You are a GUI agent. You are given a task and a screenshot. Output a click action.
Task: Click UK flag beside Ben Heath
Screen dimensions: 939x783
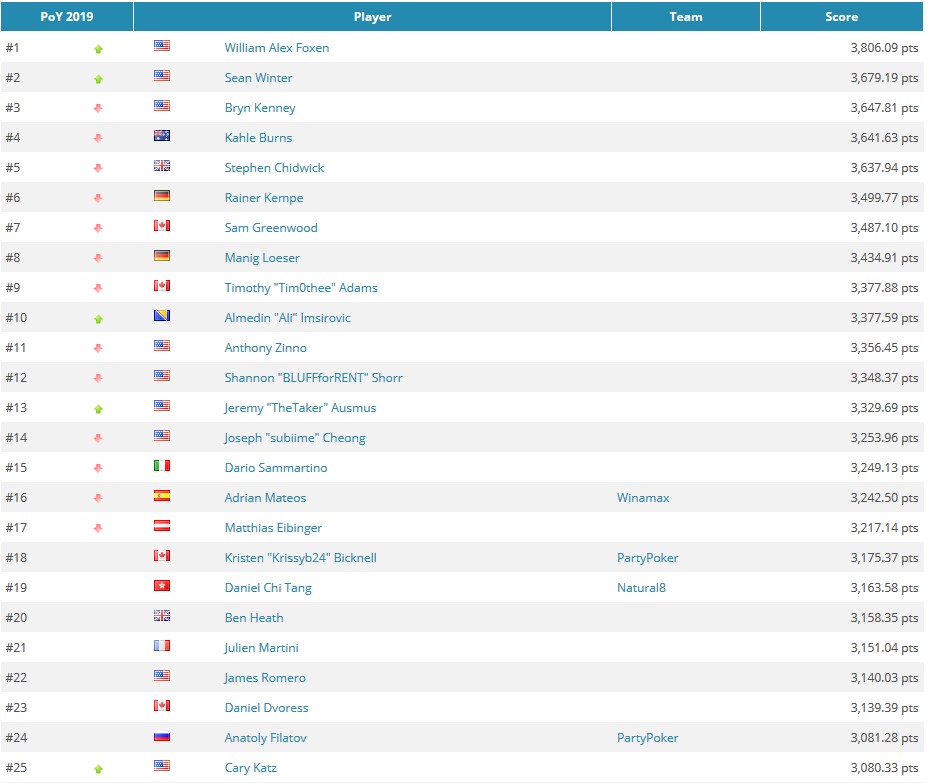[x=162, y=615]
